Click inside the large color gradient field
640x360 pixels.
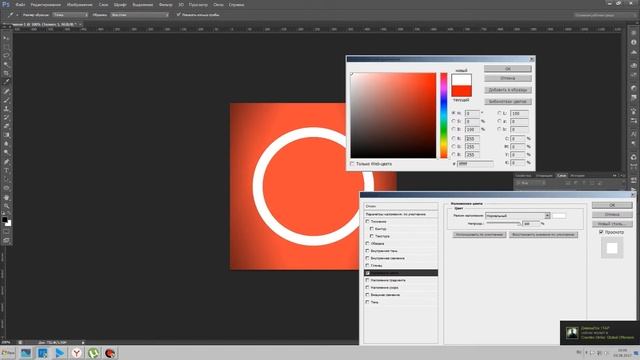(x=393, y=115)
